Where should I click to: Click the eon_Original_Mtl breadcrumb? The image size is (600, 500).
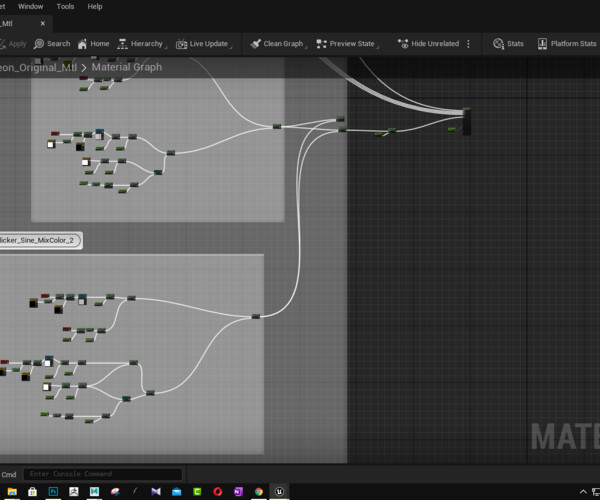coord(38,67)
